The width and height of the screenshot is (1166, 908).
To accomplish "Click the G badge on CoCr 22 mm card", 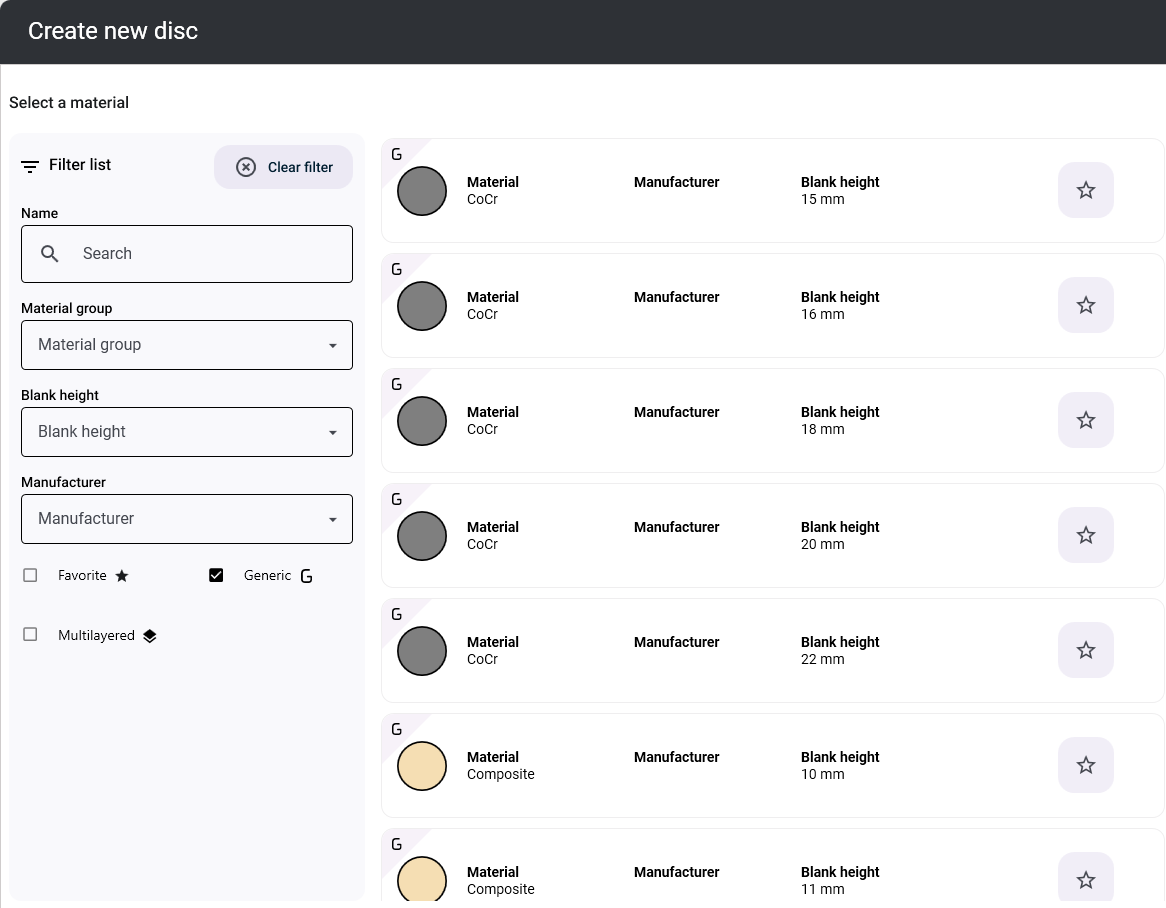I will click(x=396, y=614).
